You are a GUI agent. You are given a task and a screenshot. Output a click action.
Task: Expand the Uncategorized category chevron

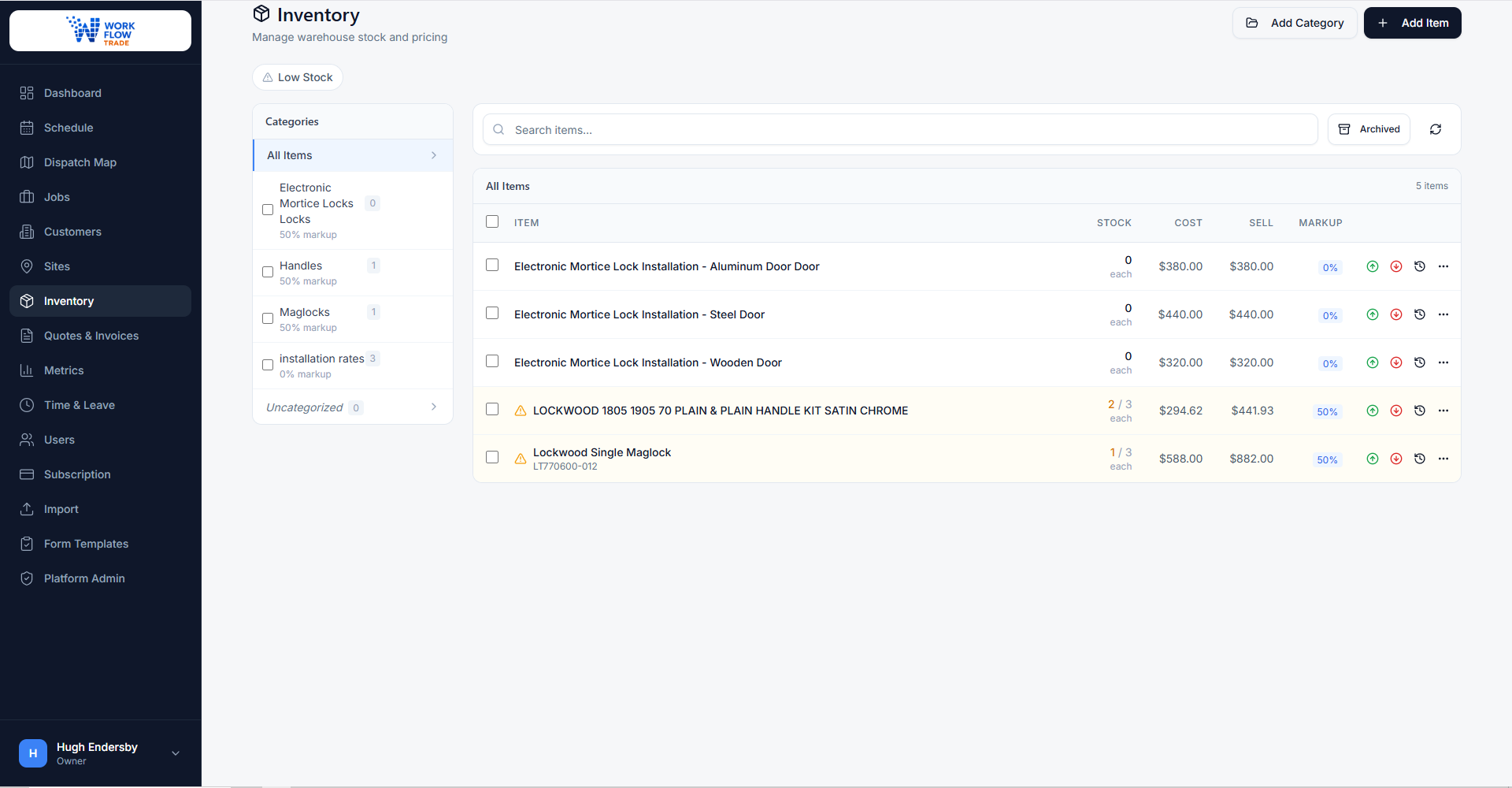(x=434, y=407)
